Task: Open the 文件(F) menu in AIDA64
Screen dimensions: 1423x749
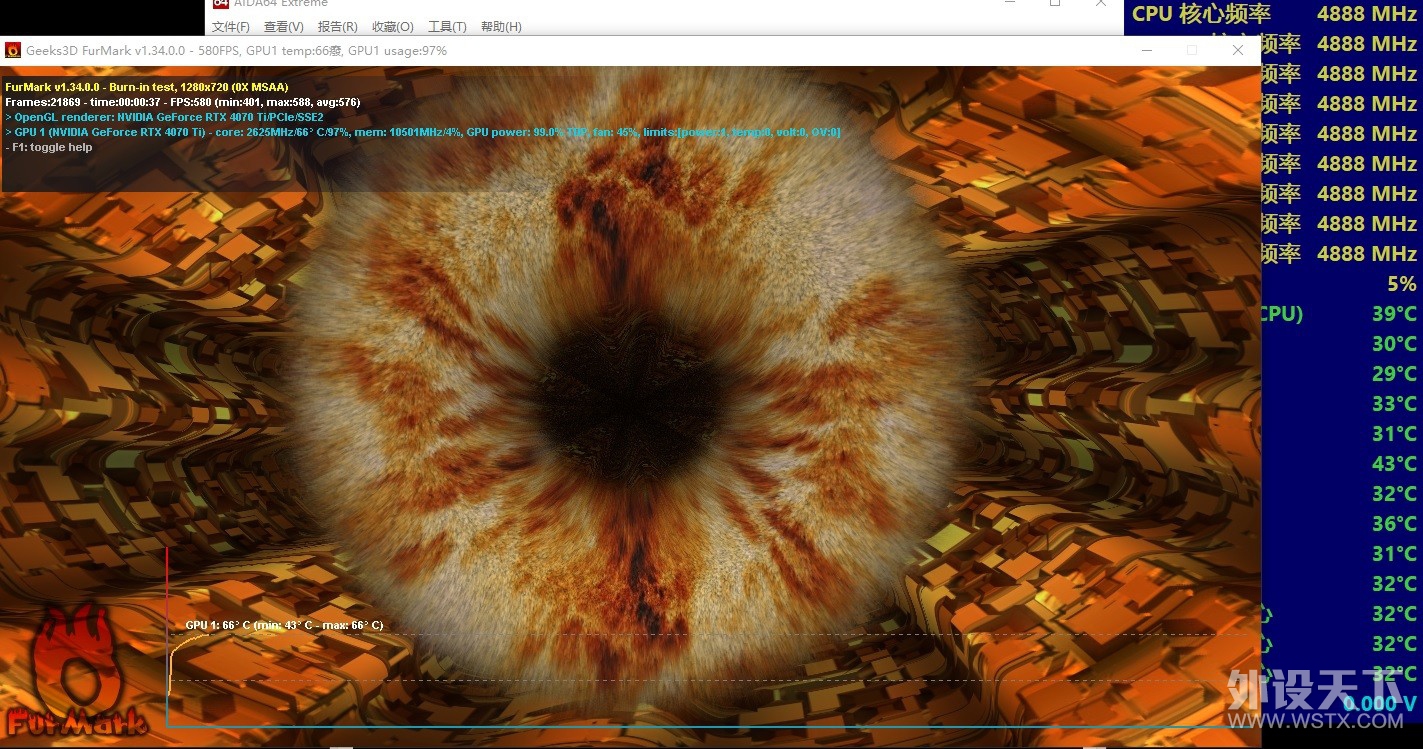Action: pyautogui.click(x=231, y=27)
